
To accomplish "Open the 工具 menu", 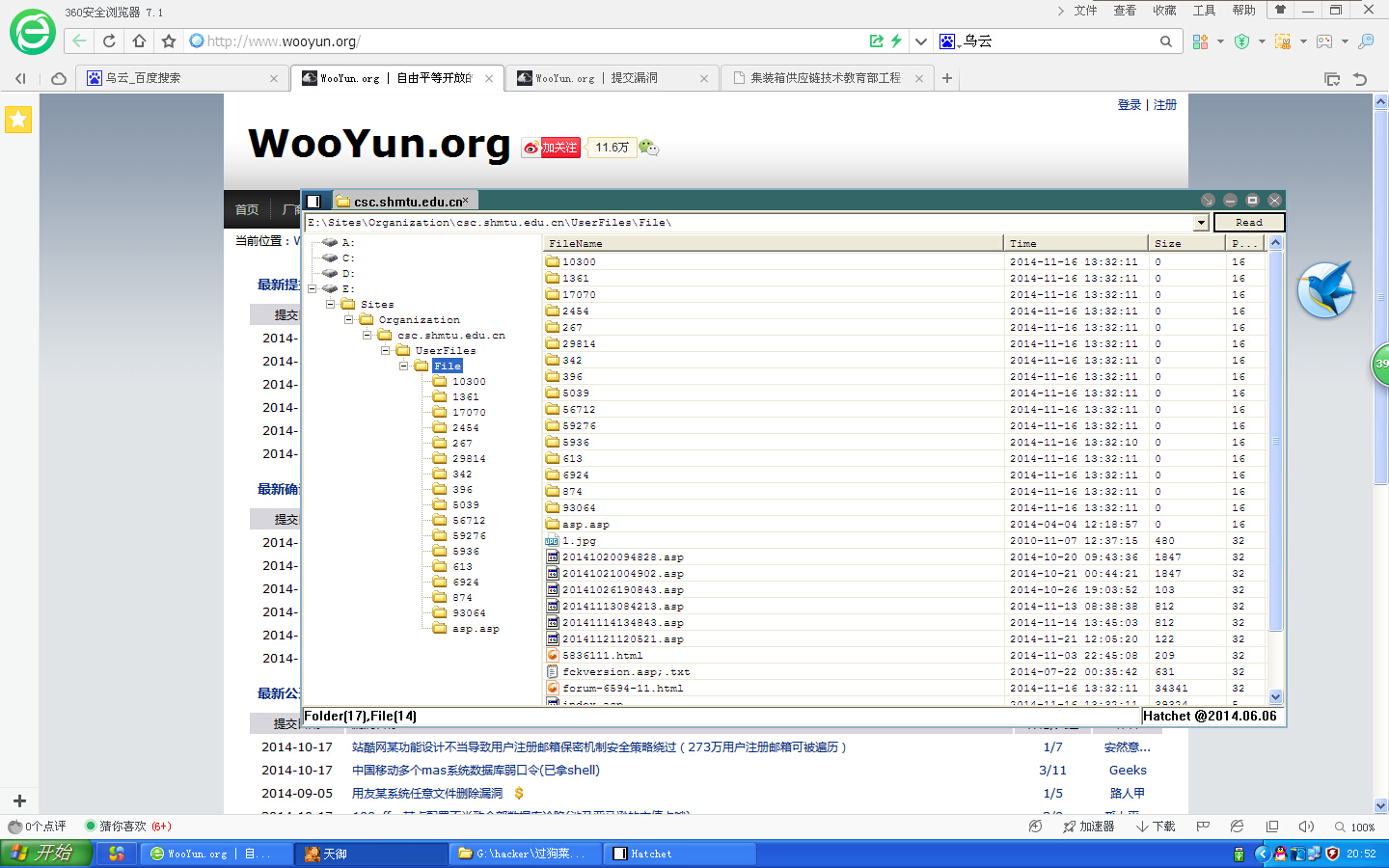I will tap(1204, 11).
